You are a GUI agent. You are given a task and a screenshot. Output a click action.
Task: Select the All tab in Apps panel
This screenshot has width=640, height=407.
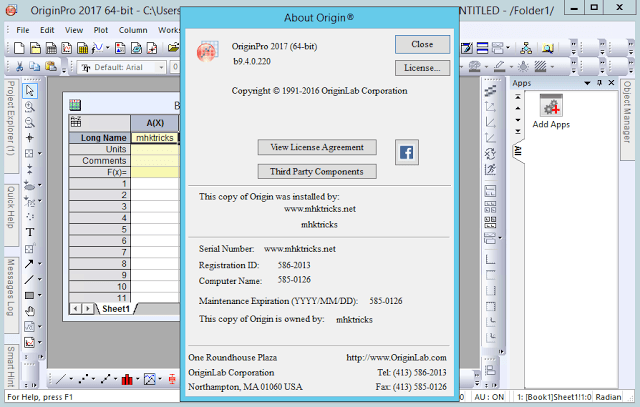518,151
